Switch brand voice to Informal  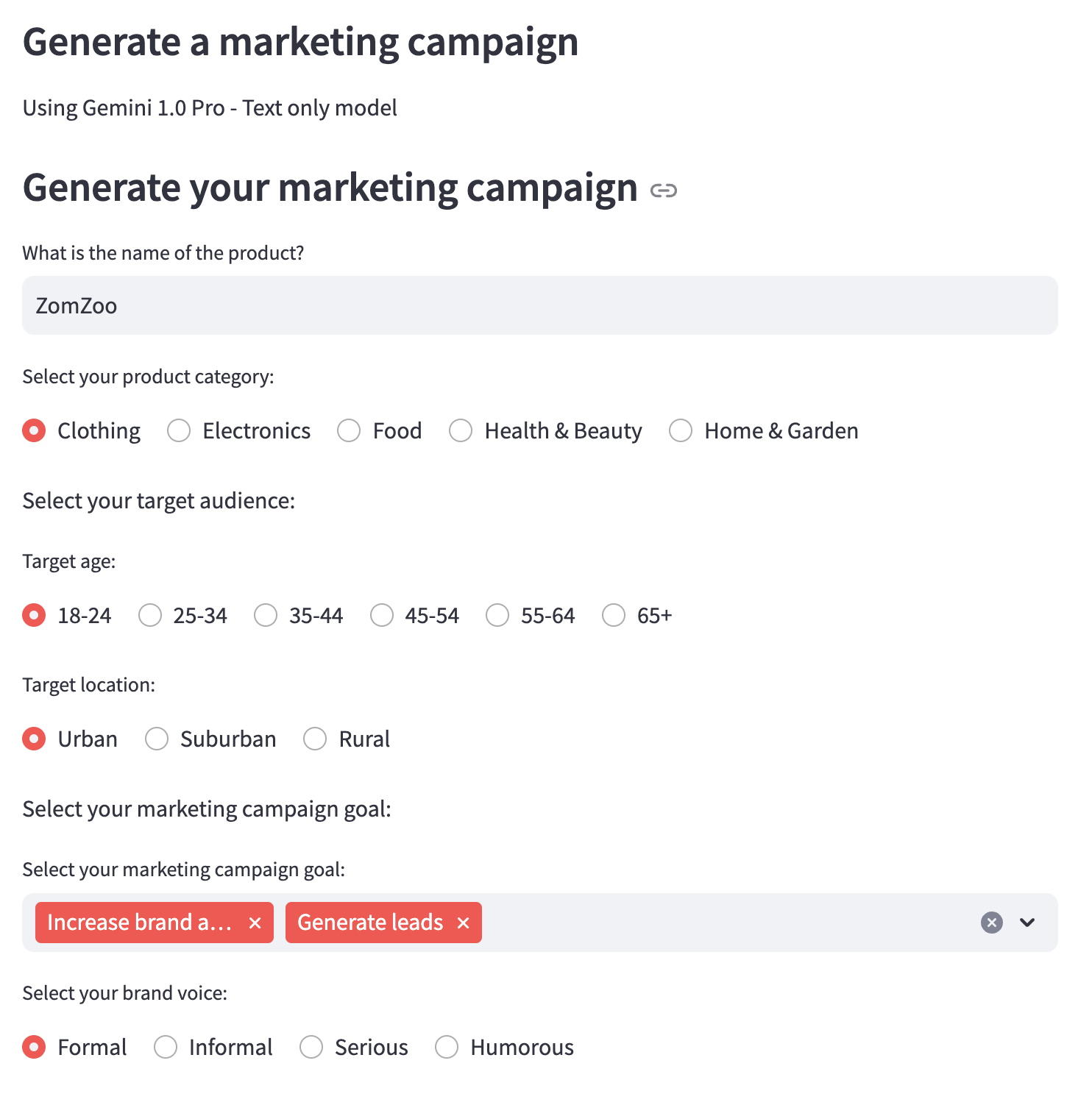click(x=166, y=1048)
